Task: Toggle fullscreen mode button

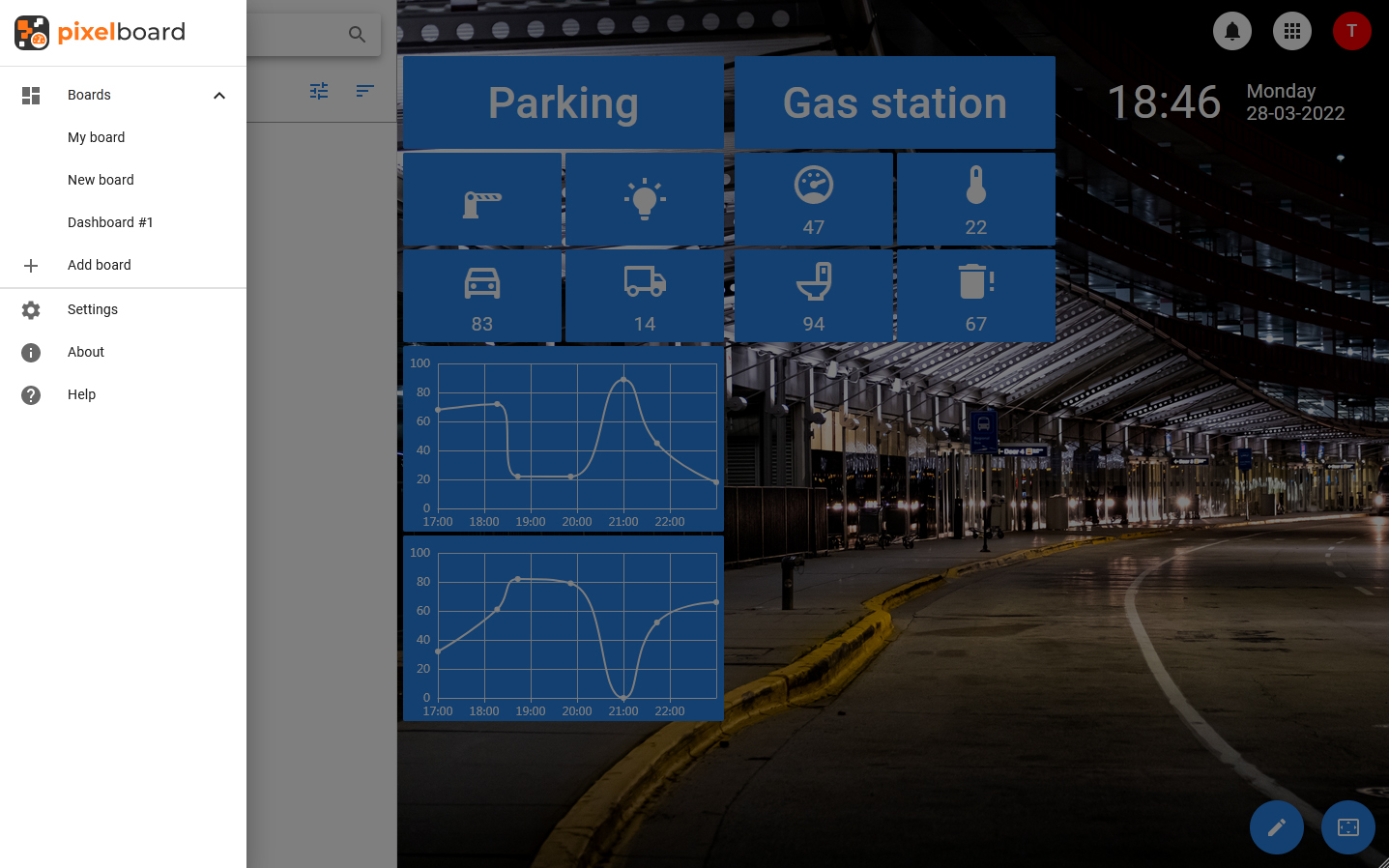Action: pyautogui.click(x=1347, y=827)
